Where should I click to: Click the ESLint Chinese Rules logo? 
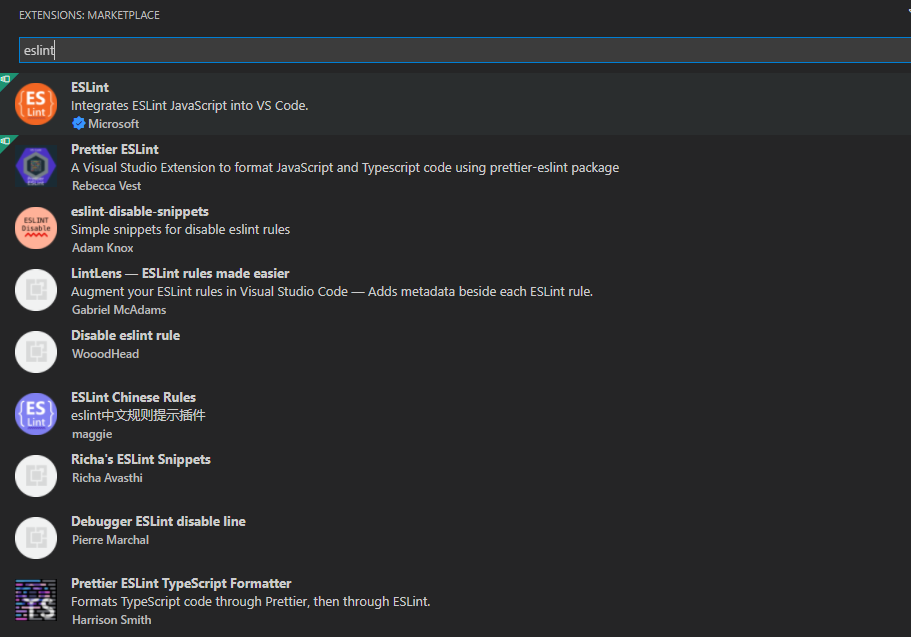pos(36,413)
